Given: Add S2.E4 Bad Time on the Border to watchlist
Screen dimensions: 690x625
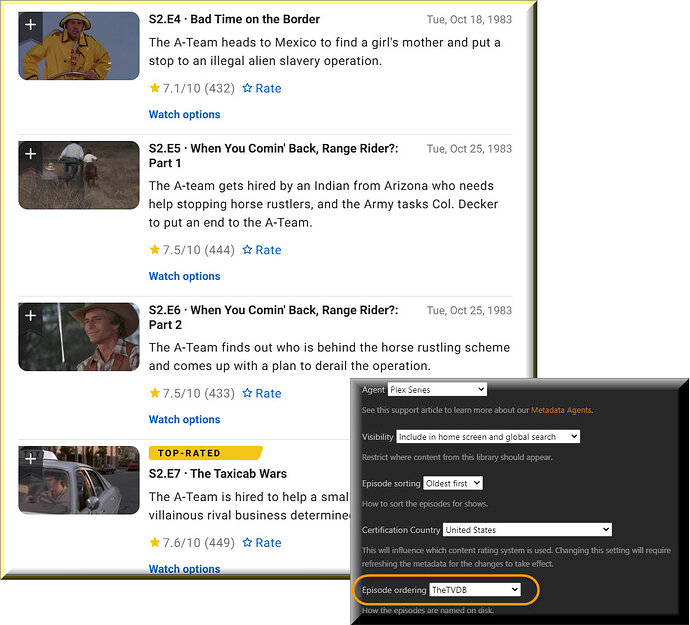Looking at the screenshot, I should tap(30, 25).
